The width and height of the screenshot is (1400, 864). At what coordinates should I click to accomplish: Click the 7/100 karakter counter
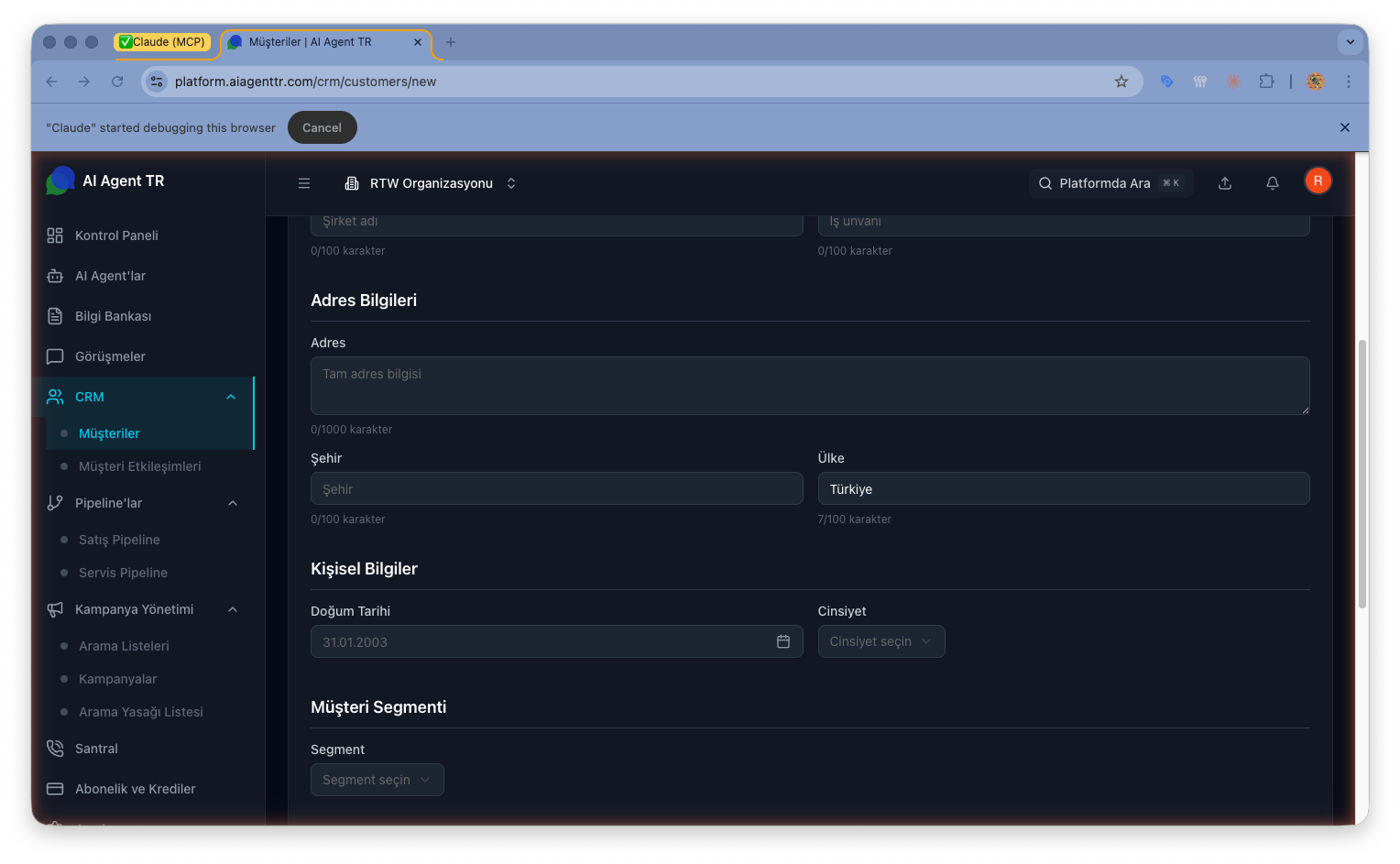[854, 519]
